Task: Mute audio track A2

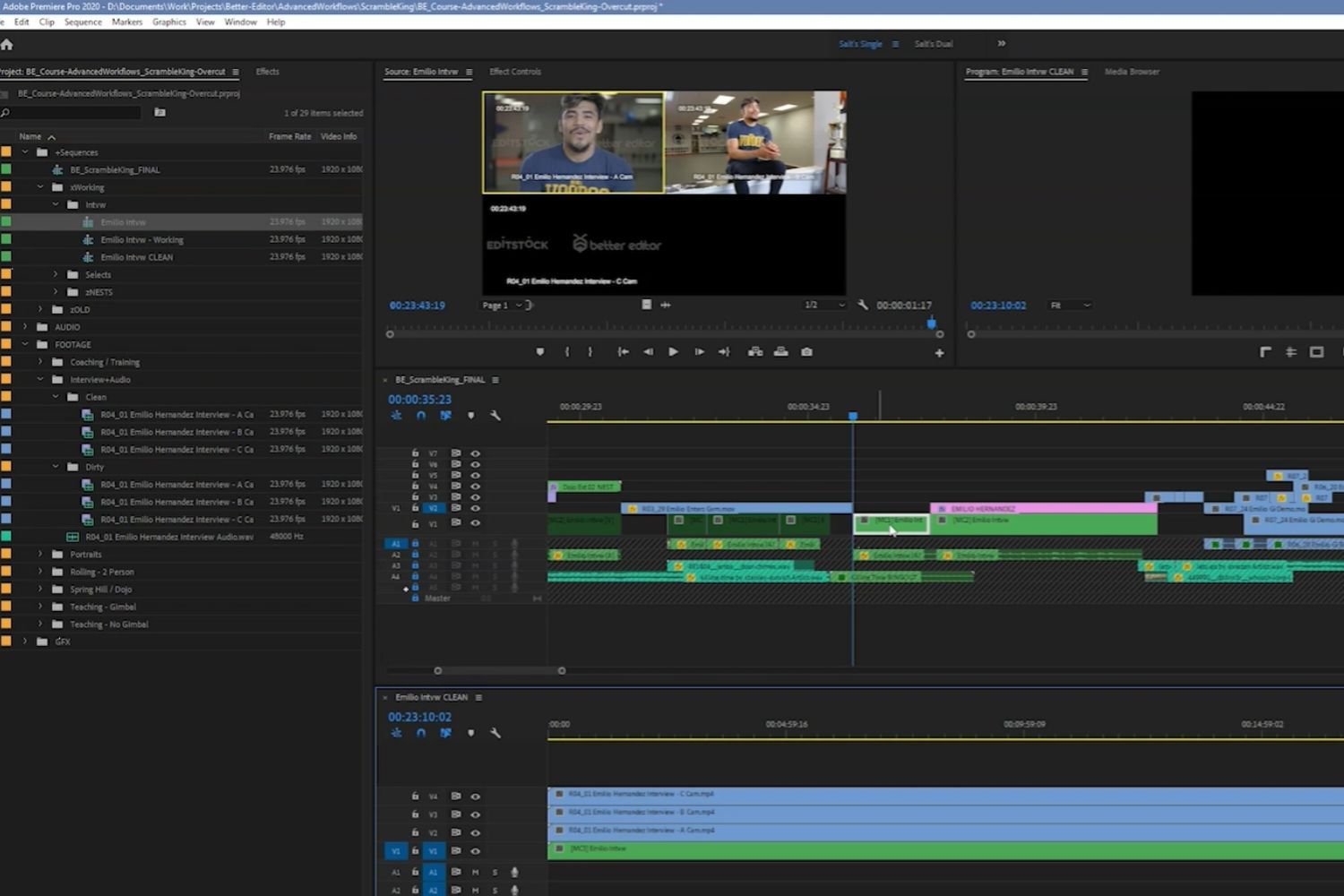Action: (x=475, y=555)
